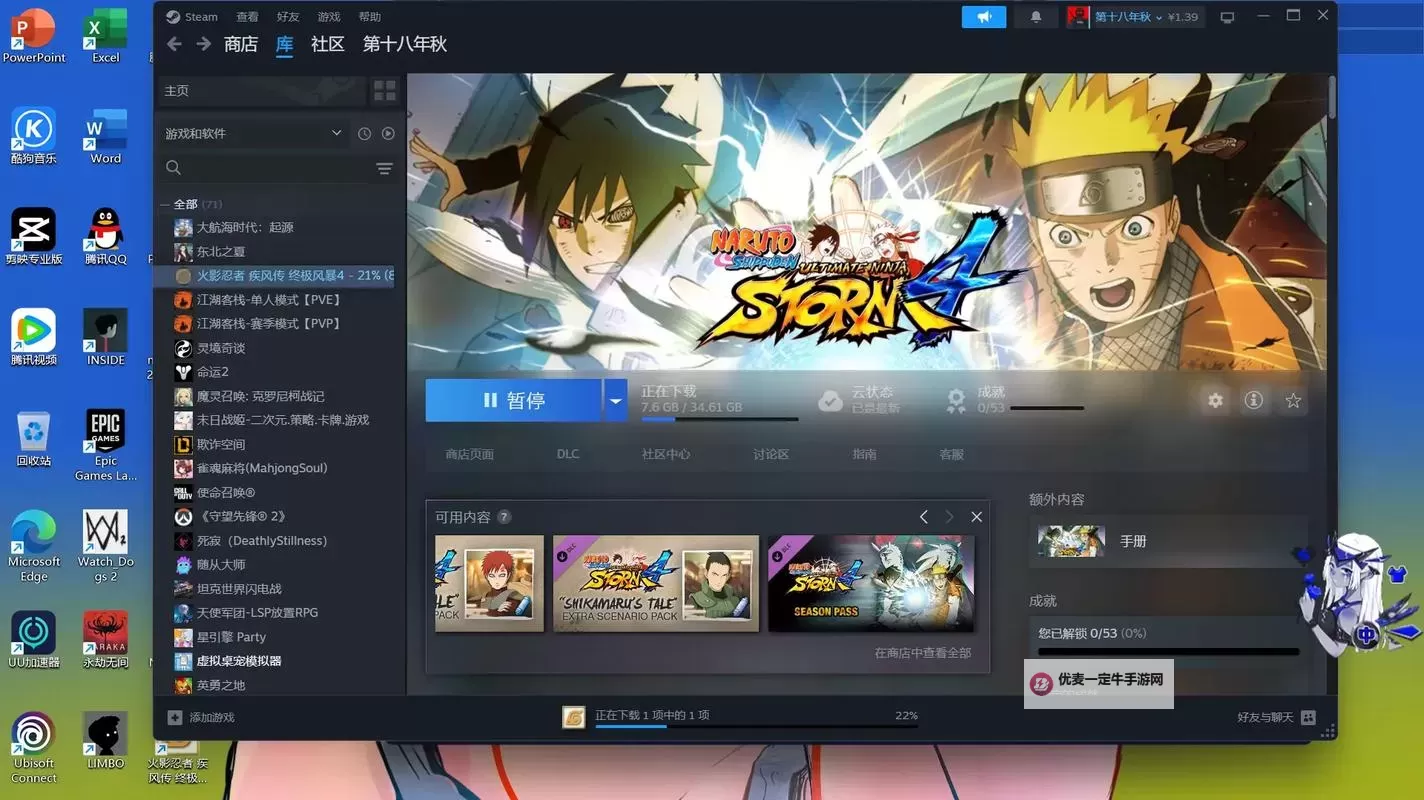The width and height of the screenshot is (1424, 800).
Task: Collapse the 全部 games category
Action: [x=166, y=204]
